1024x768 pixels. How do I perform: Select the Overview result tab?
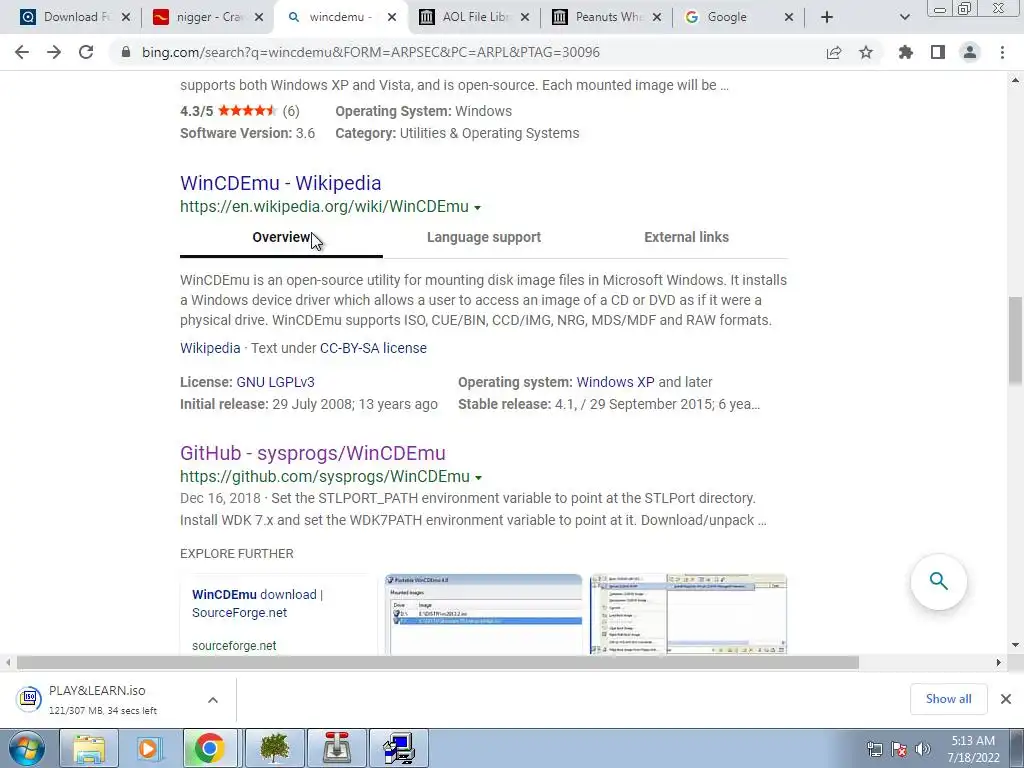(281, 238)
